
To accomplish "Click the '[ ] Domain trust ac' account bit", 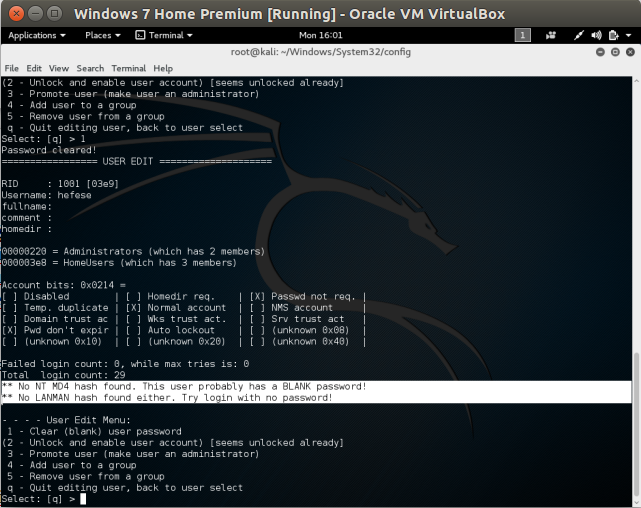I will pos(54,319).
